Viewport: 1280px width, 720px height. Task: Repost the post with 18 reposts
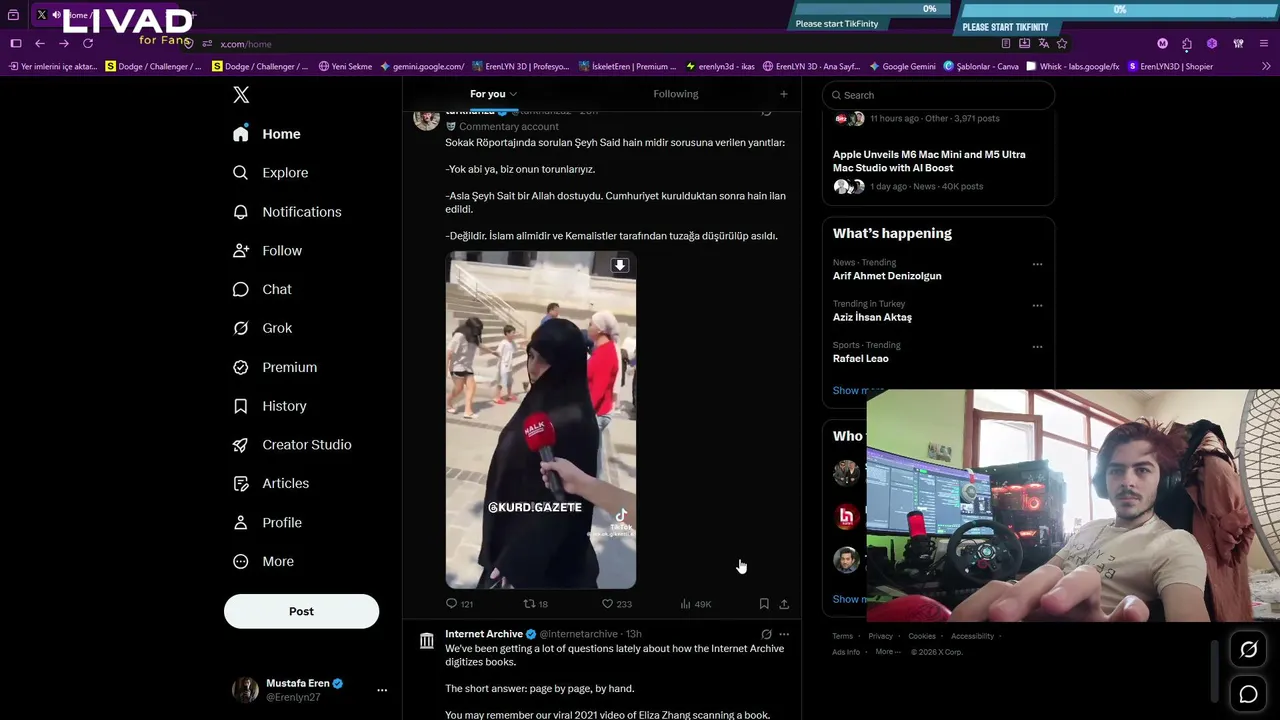pyautogui.click(x=536, y=604)
